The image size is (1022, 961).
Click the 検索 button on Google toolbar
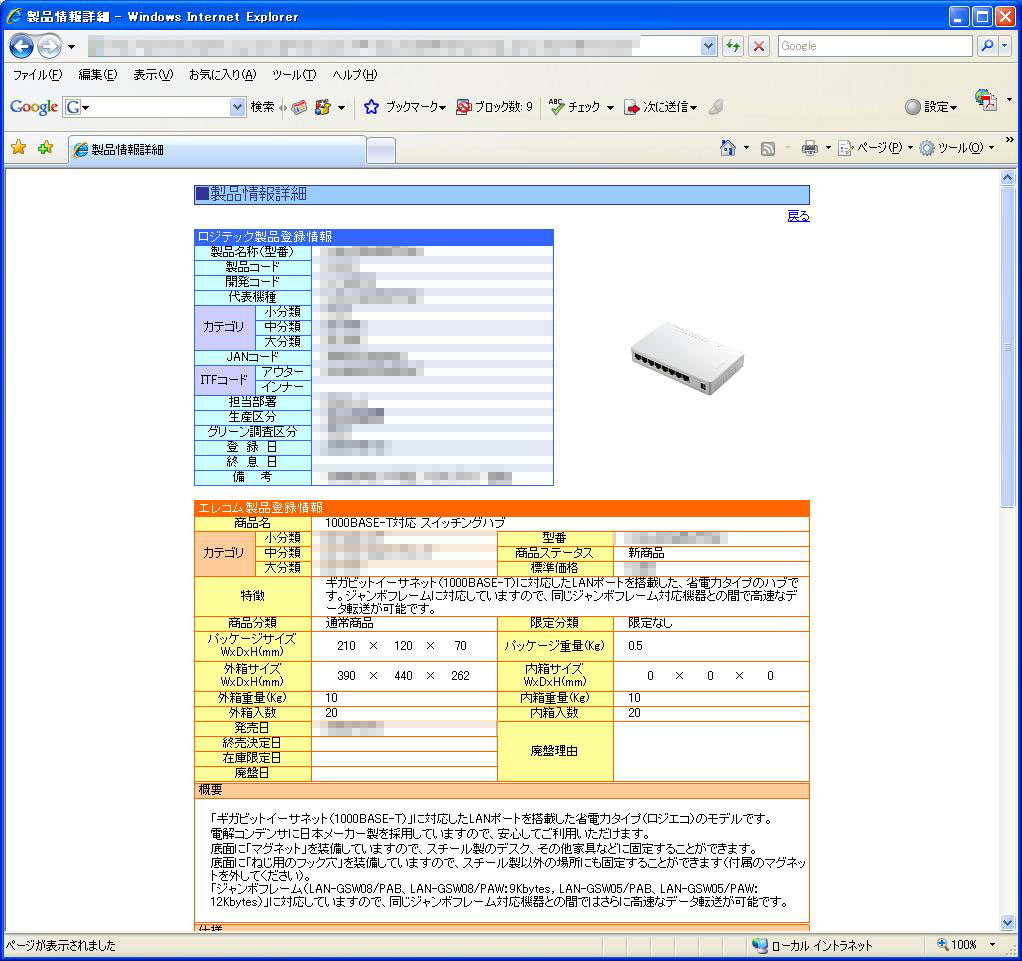point(263,107)
